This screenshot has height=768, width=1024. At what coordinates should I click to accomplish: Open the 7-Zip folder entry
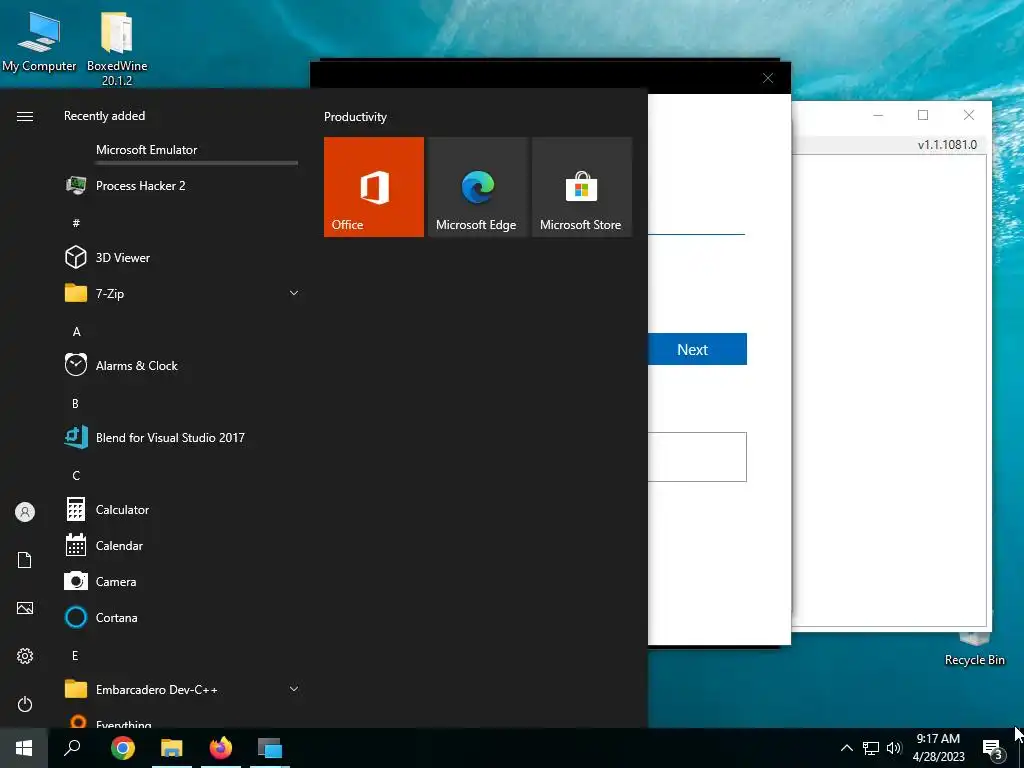pyautogui.click(x=182, y=294)
